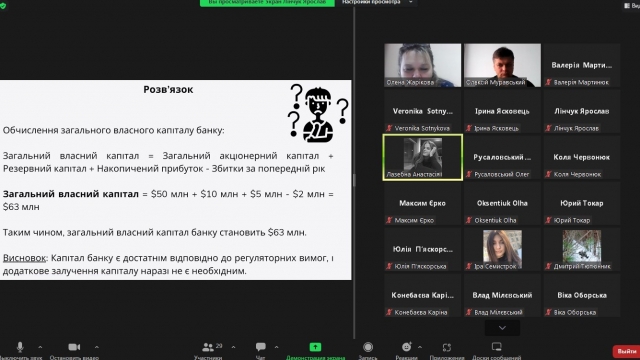Expand participants options arrow

(x=233, y=347)
